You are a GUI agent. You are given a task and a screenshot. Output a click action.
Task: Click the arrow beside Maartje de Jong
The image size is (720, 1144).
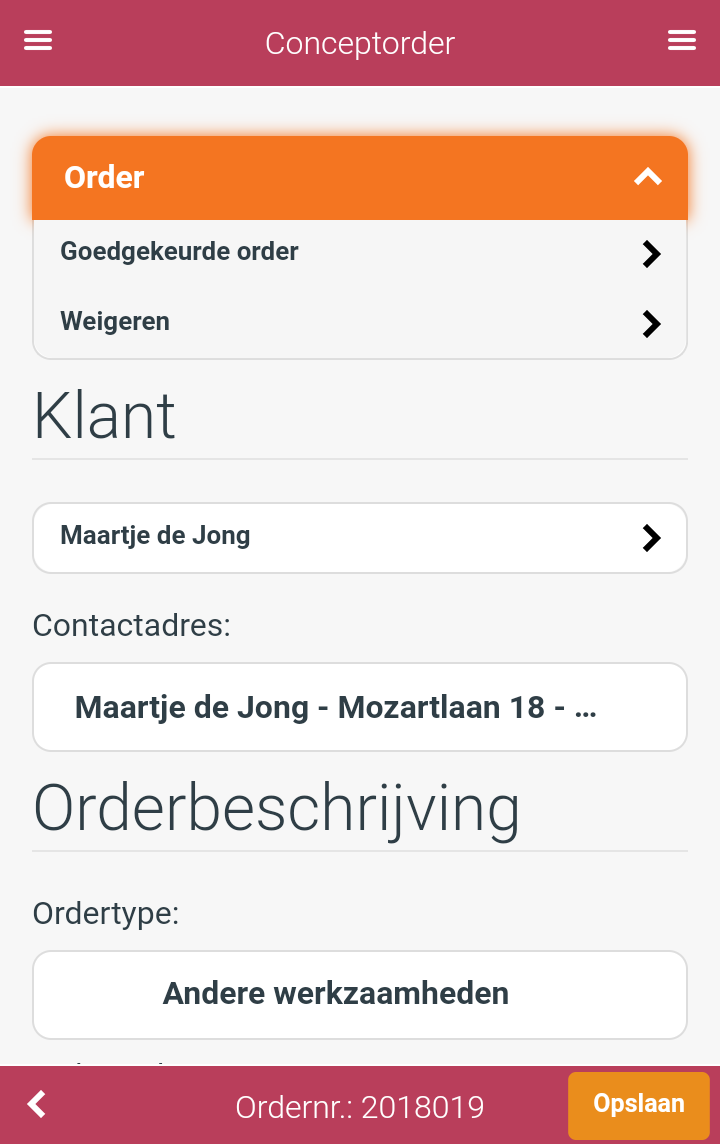pyautogui.click(x=651, y=538)
